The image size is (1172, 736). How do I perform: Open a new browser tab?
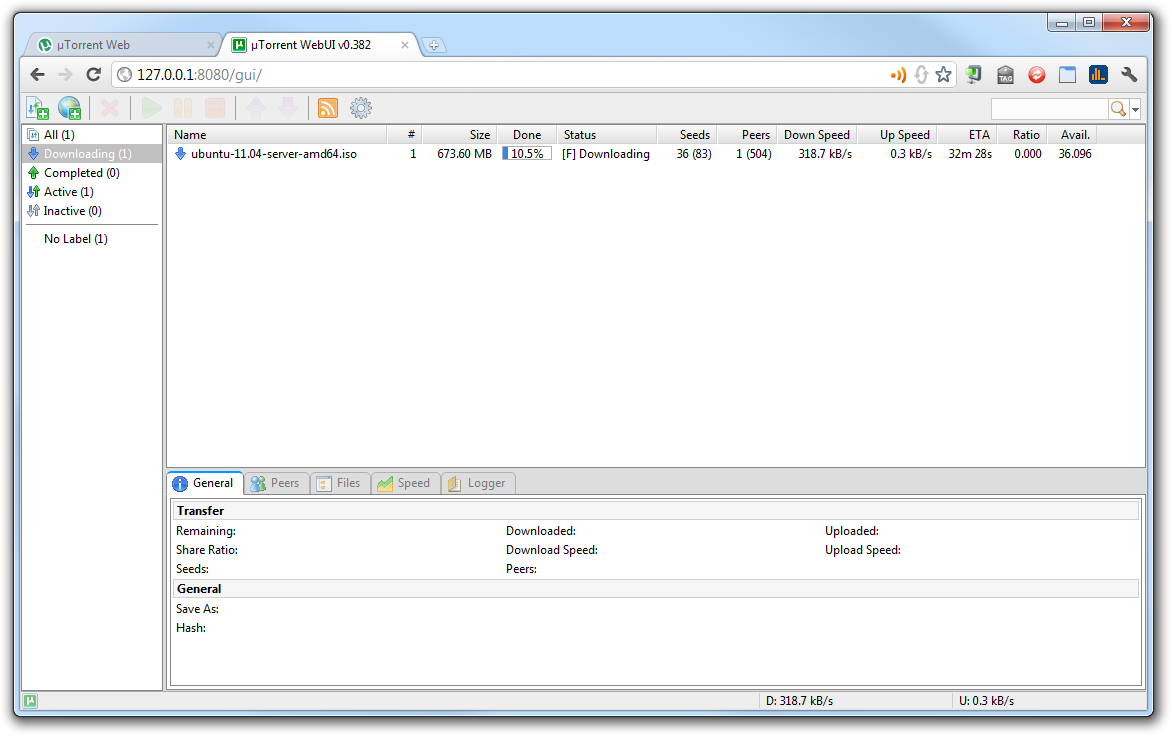pos(434,45)
